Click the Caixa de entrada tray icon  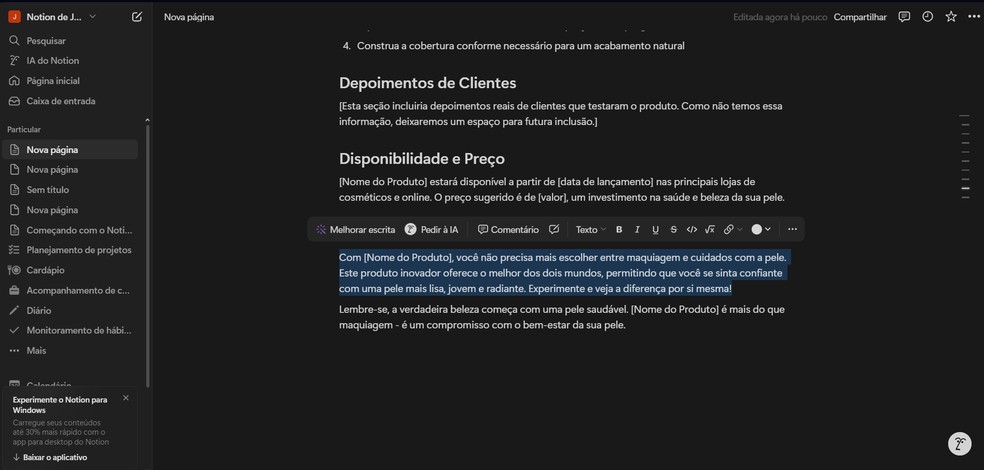pos(14,101)
